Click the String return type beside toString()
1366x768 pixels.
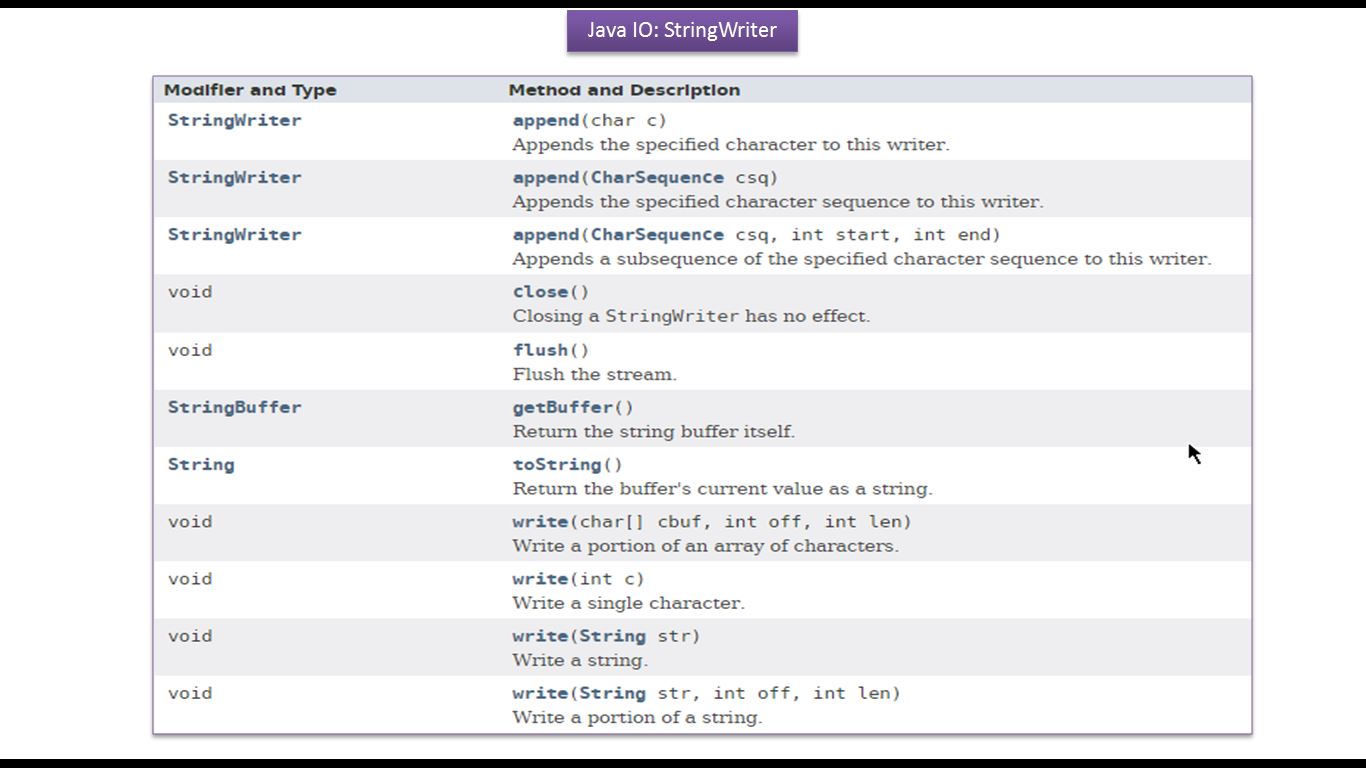(201, 464)
